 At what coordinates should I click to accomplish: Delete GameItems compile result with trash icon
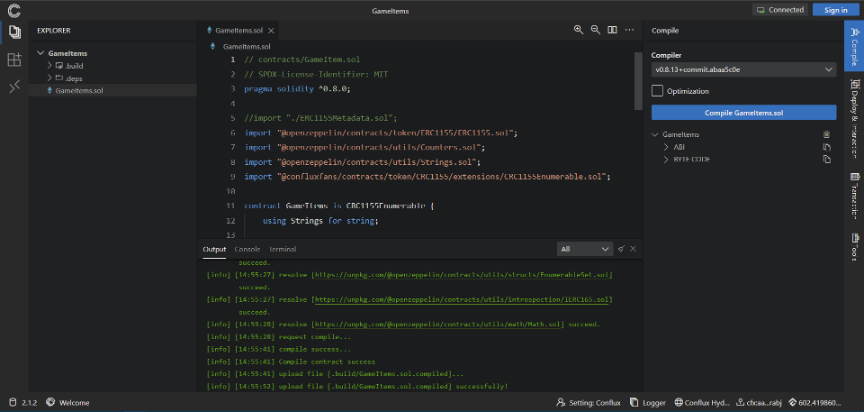point(826,134)
